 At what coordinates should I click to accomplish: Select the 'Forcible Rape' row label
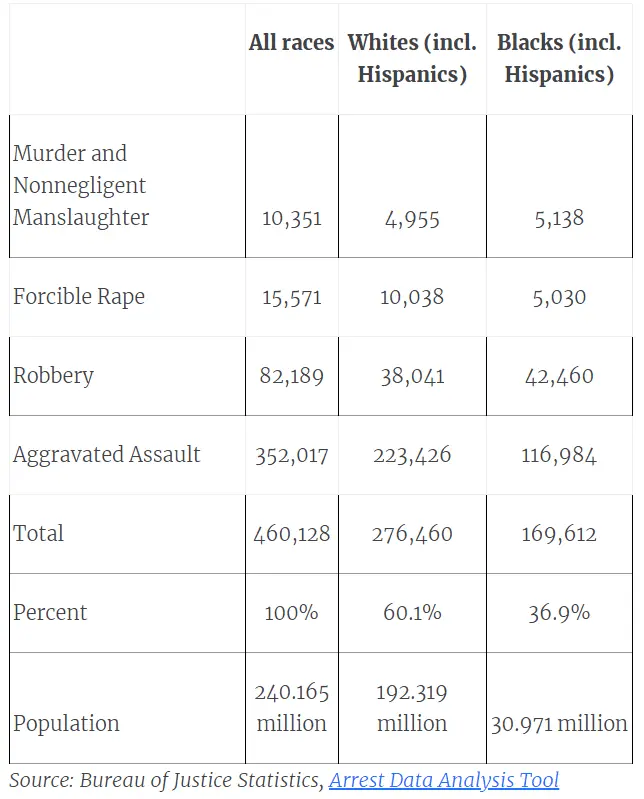pyautogui.click(x=79, y=296)
